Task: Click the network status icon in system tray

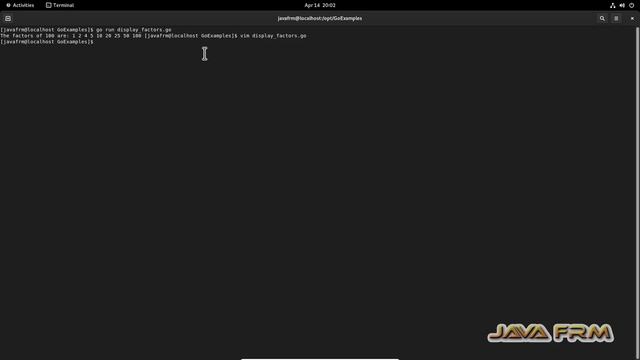Action: point(612,5)
